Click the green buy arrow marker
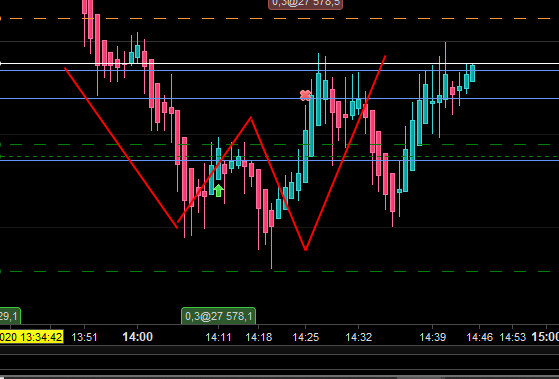 [x=218, y=191]
